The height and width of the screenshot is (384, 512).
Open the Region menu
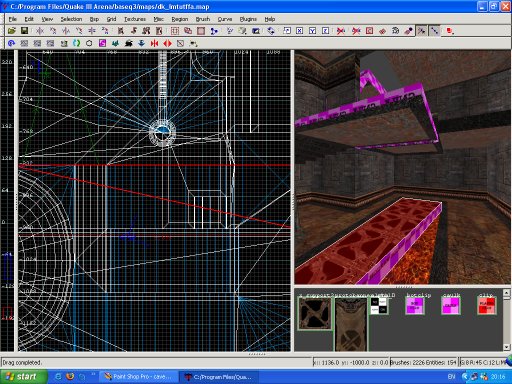[x=180, y=19]
